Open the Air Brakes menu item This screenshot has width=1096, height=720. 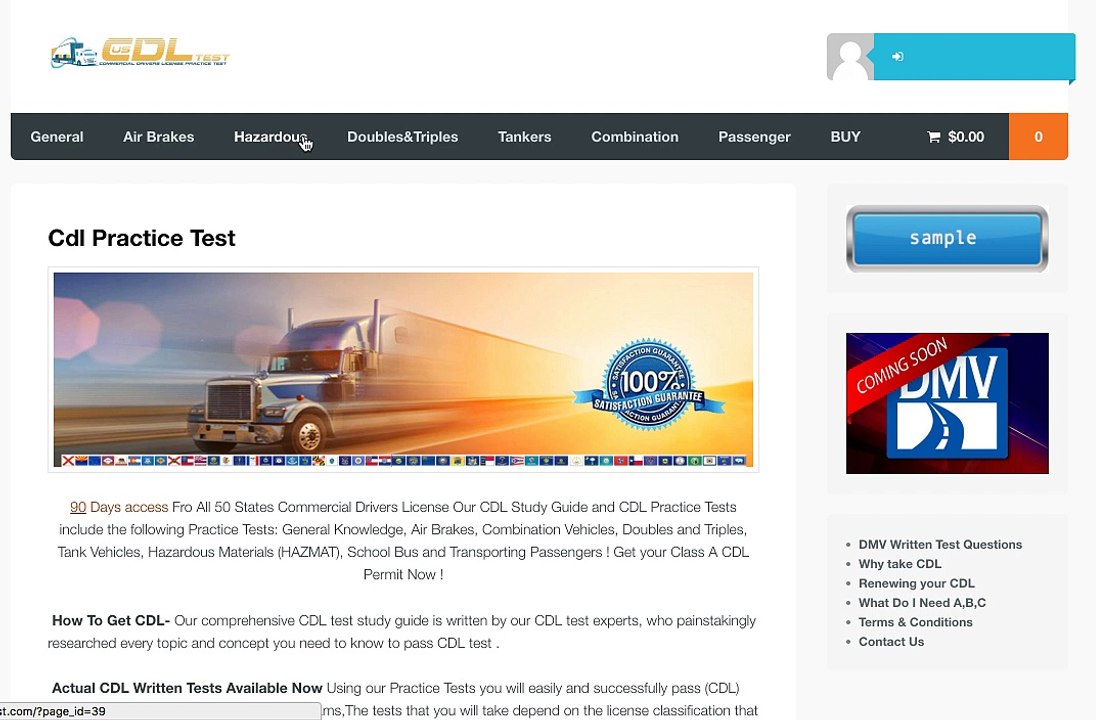click(x=159, y=137)
